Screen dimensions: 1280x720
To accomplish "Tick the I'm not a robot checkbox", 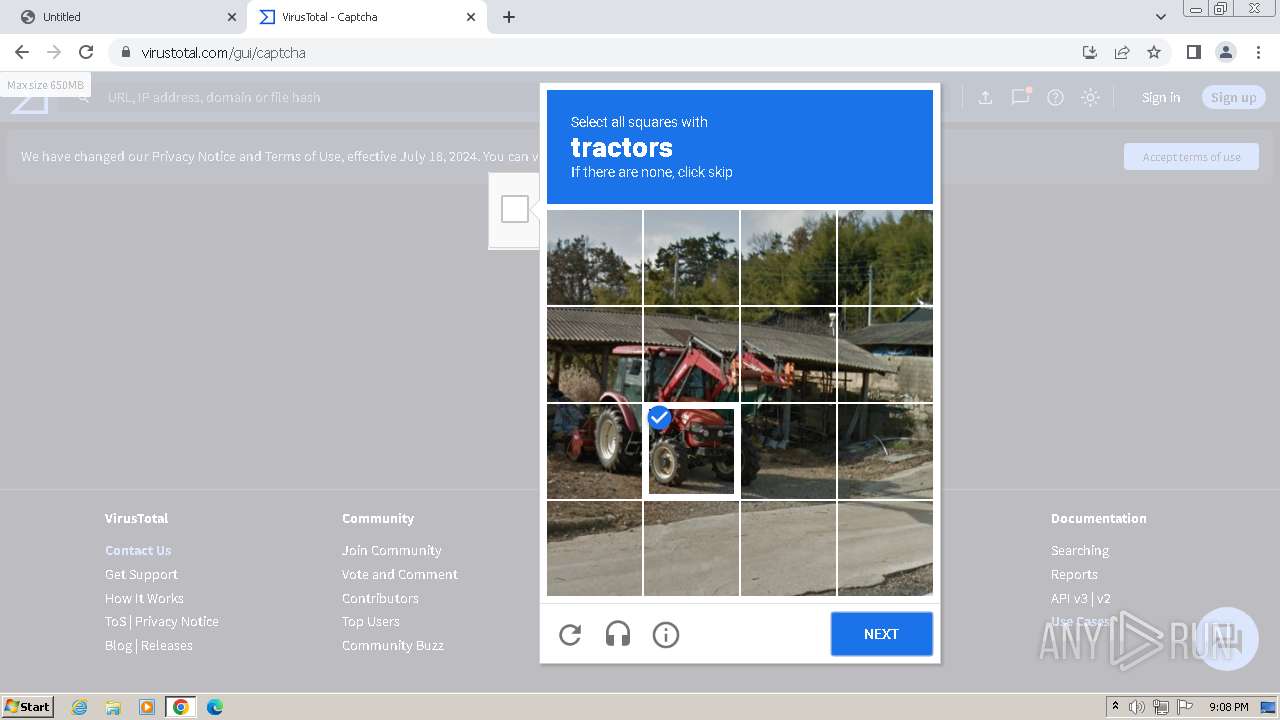I will tap(515, 209).
